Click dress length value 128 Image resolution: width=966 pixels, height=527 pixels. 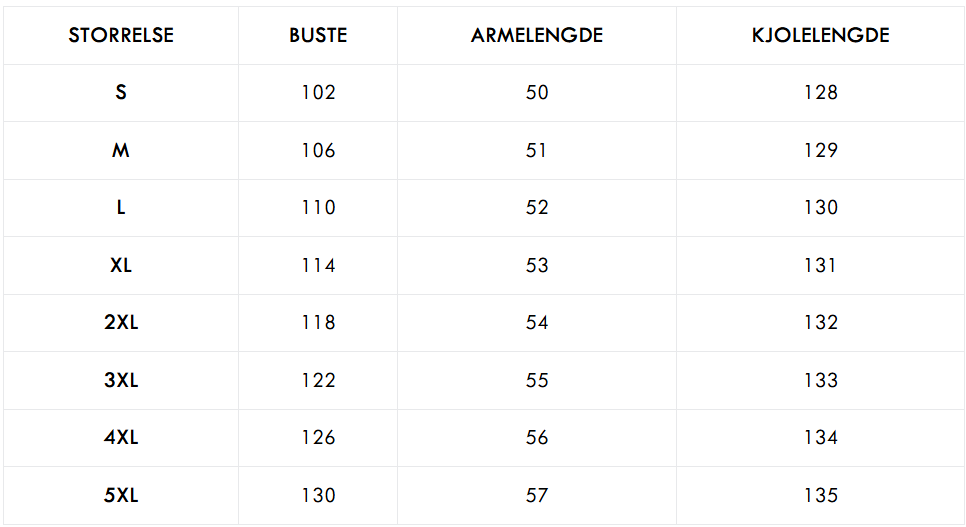click(821, 92)
